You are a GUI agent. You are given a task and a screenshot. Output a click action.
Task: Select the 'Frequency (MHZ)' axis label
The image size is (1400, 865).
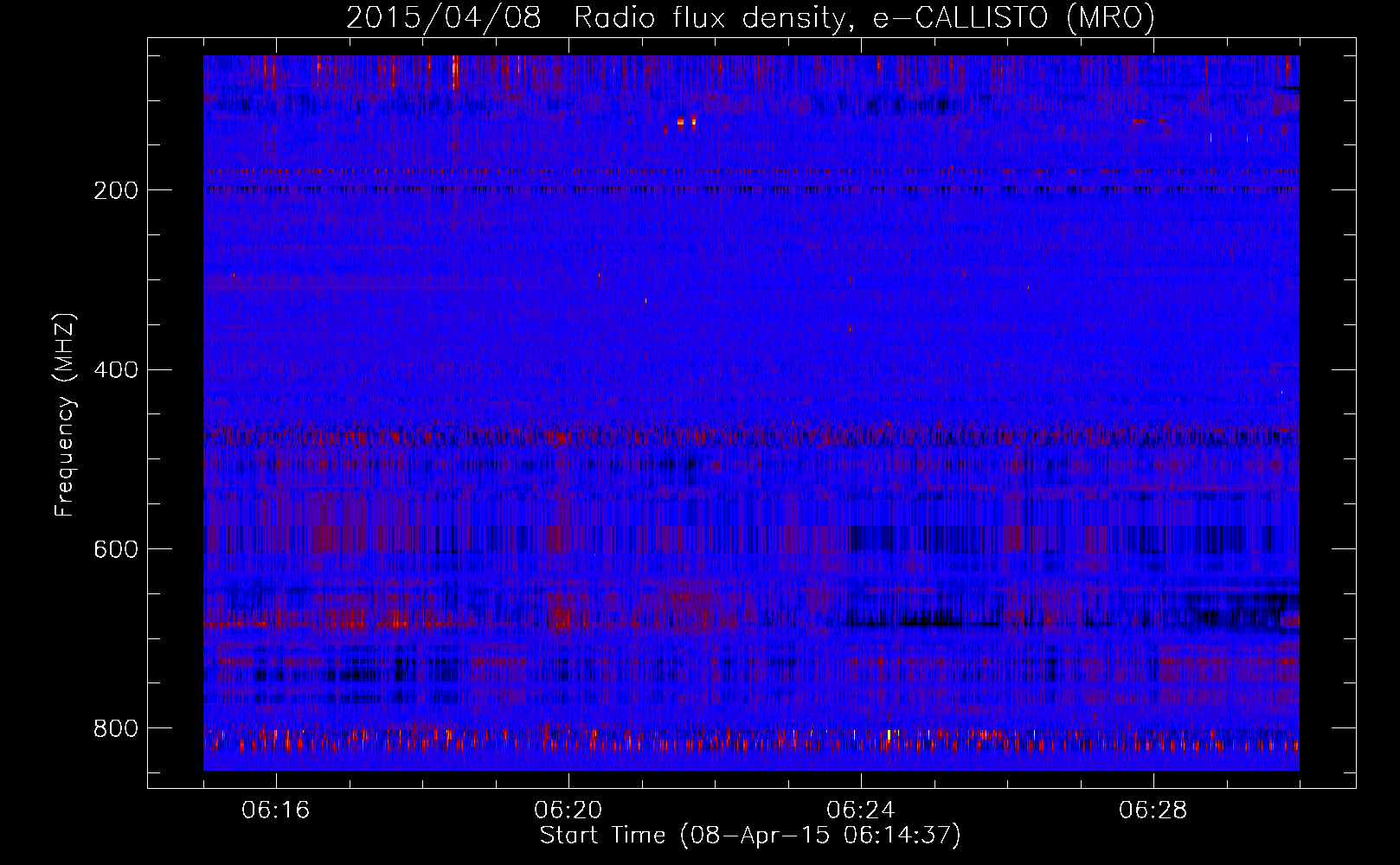pyautogui.click(x=65, y=414)
